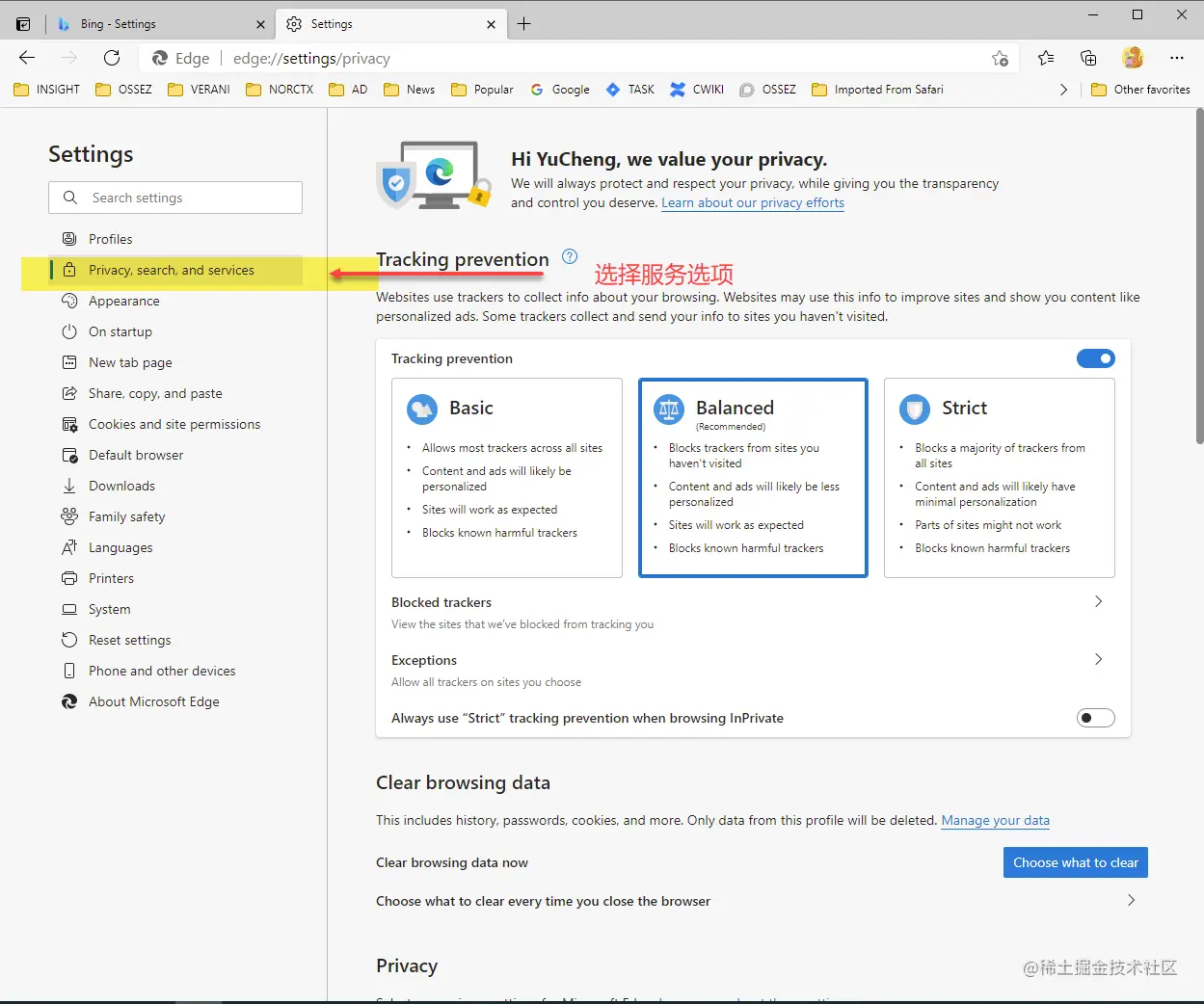
Task: Choose the Balanced tracking prevention level
Action: click(x=753, y=478)
